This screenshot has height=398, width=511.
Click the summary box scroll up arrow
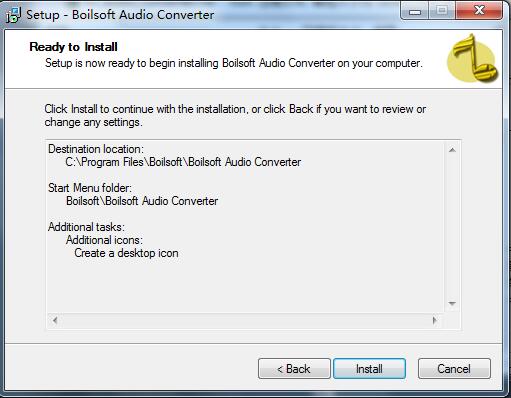[x=452, y=150]
